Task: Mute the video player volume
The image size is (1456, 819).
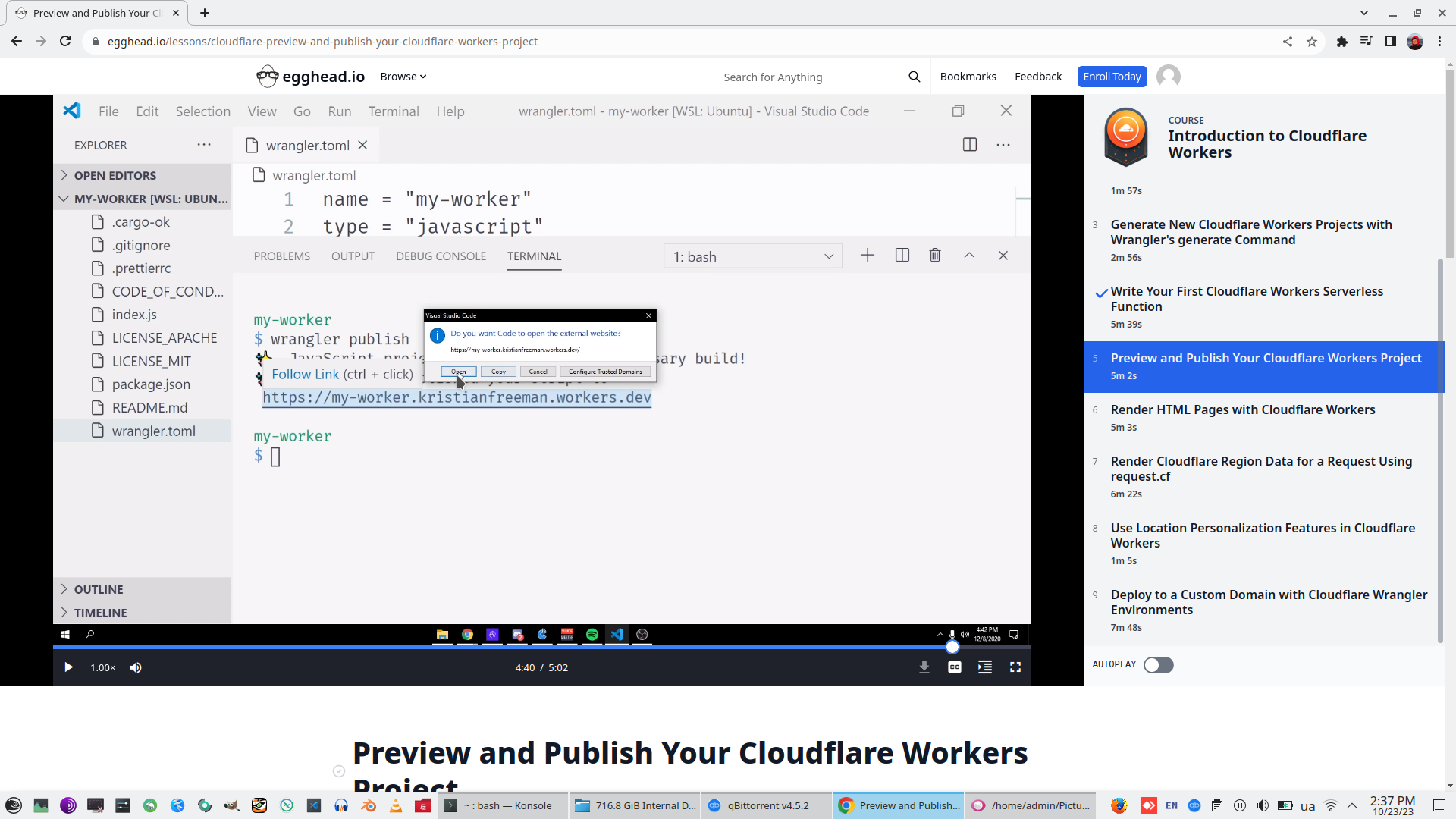Action: tap(136, 667)
